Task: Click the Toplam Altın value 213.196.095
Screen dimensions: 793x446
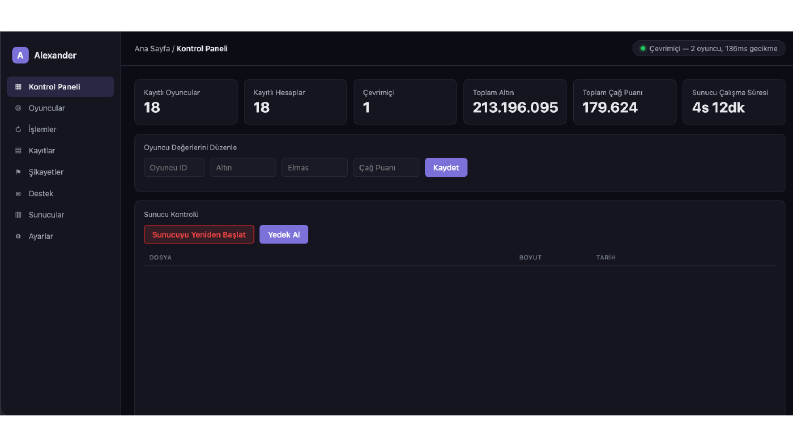Action: [515, 108]
